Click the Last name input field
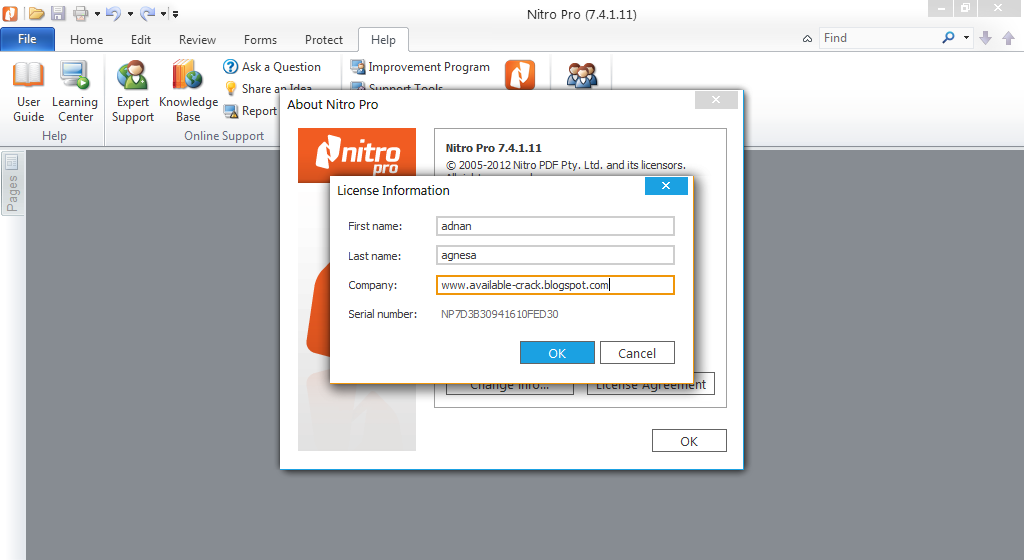 [555, 255]
